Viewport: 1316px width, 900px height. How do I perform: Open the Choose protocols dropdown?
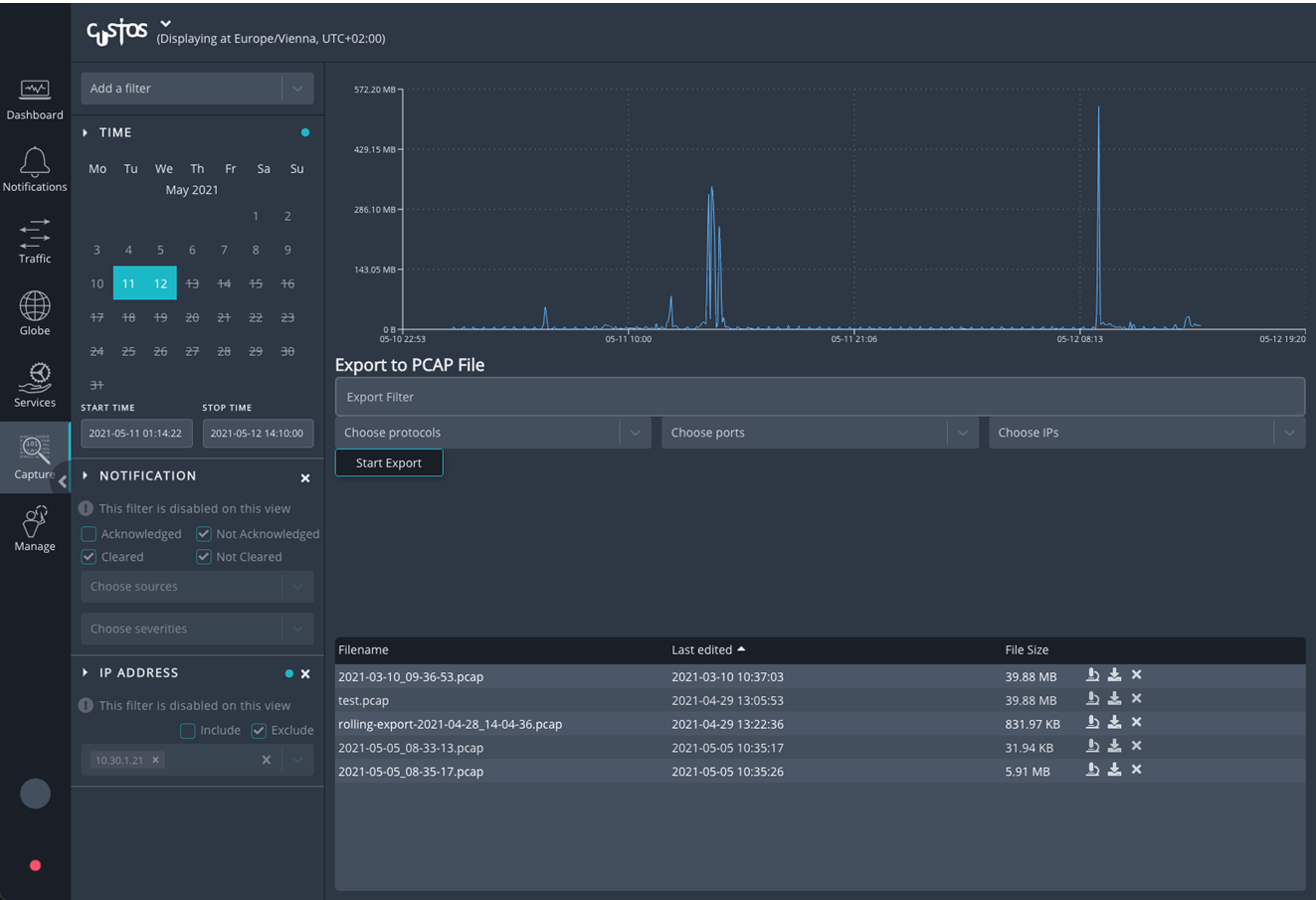pos(493,433)
